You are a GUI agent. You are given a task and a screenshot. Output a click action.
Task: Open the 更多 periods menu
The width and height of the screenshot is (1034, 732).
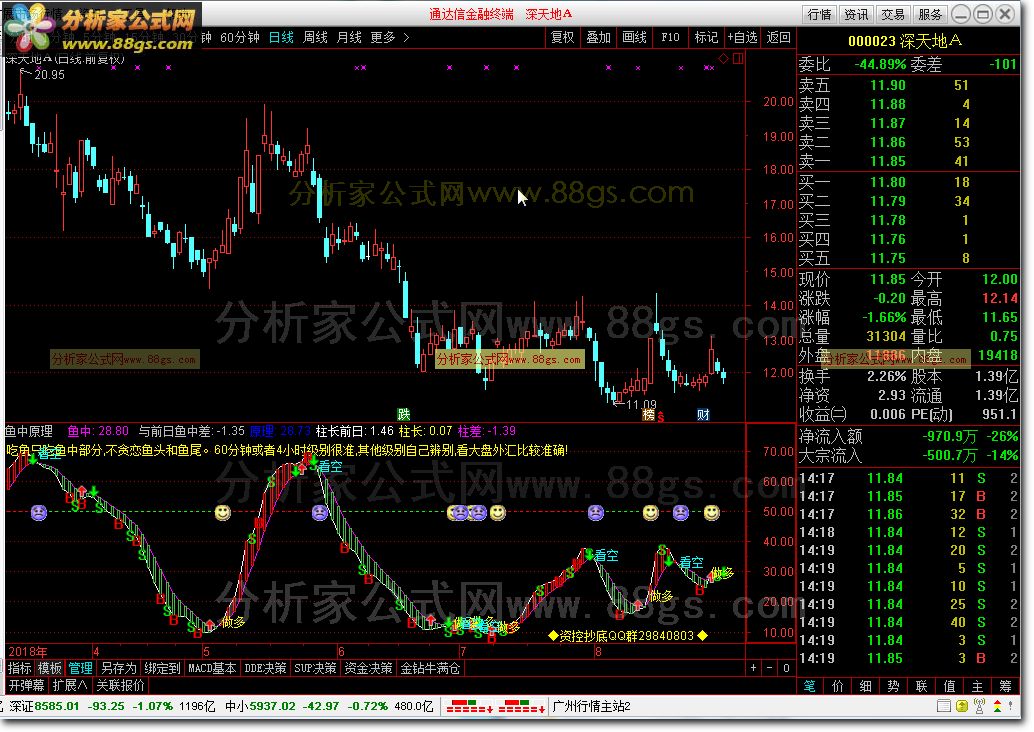click(x=383, y=38)
